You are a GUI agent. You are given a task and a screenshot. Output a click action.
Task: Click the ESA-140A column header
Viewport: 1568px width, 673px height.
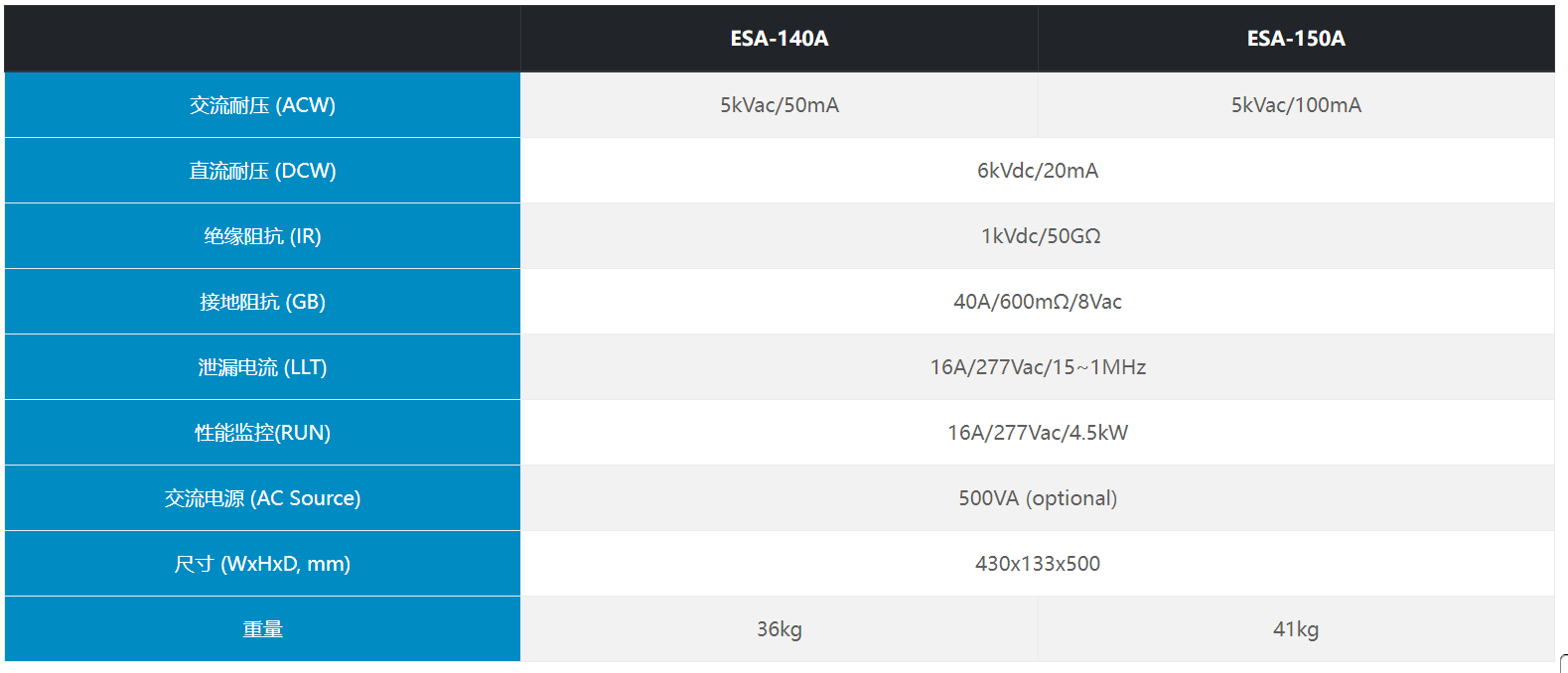[x=780, y=39]
